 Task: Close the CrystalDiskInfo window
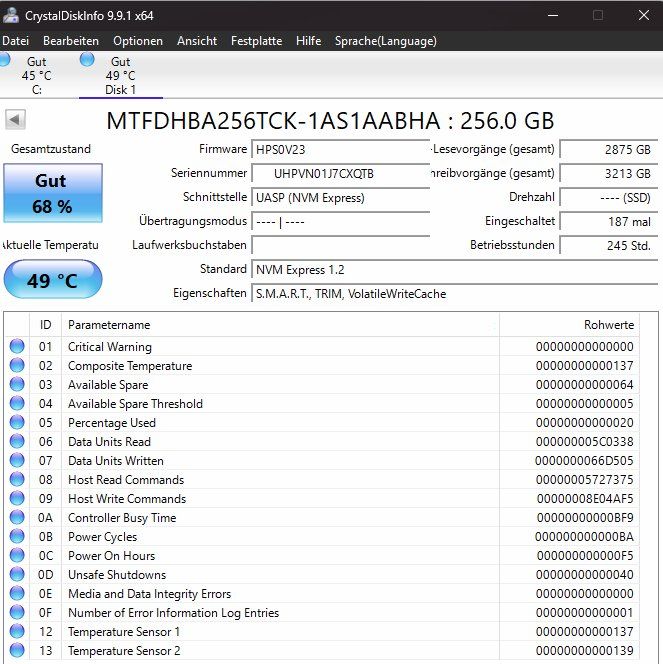(x=644, y=15)
